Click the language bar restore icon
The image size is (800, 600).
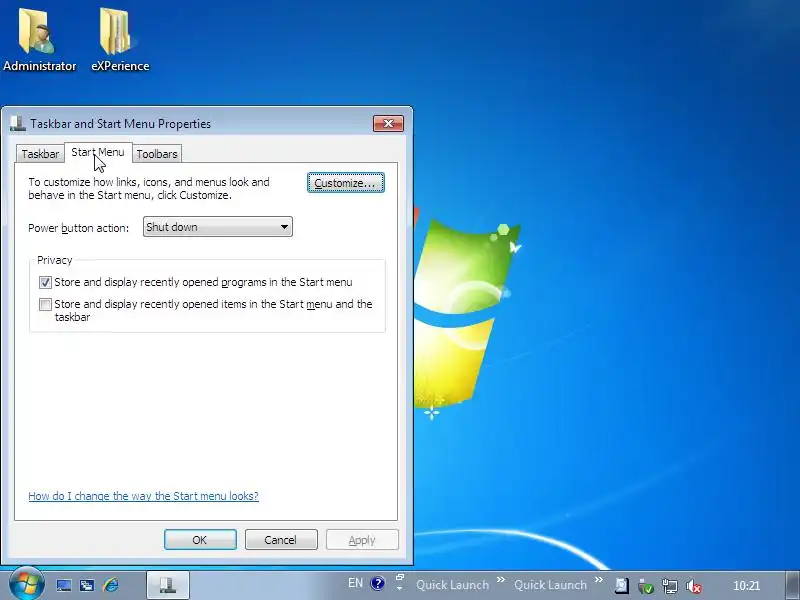coord(400,577)
